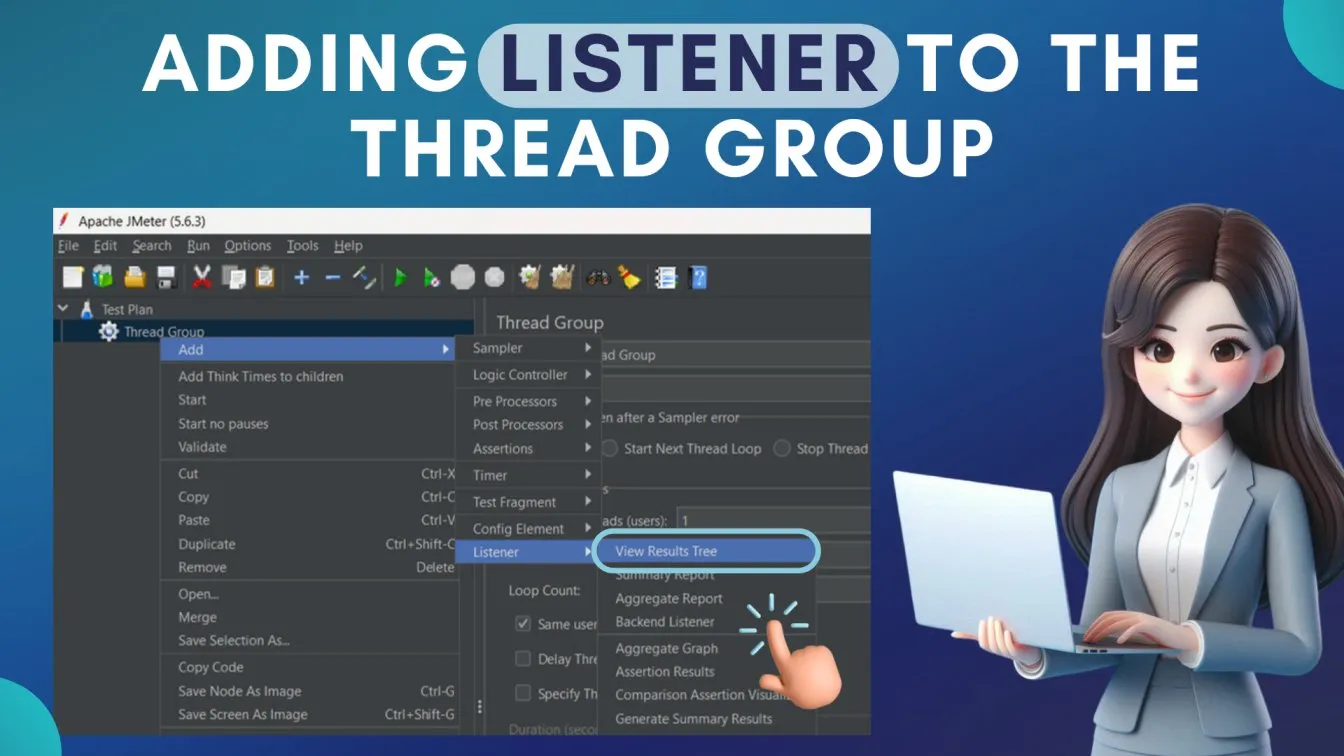Open the Edit menu
This screenshot has height=756, width=1344.
click(105, 246)
